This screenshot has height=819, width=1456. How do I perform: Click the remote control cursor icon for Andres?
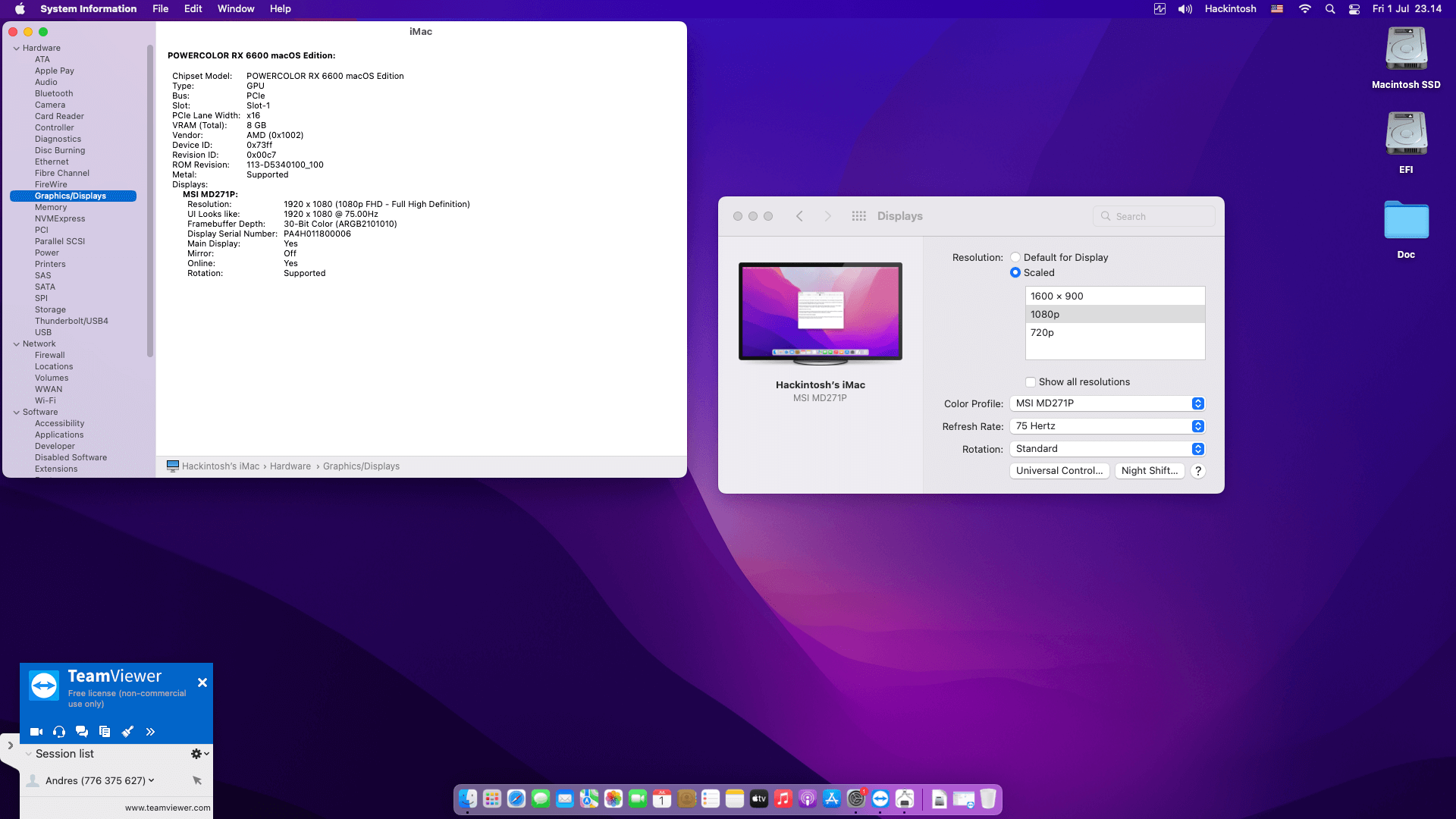tap(197, 780)
